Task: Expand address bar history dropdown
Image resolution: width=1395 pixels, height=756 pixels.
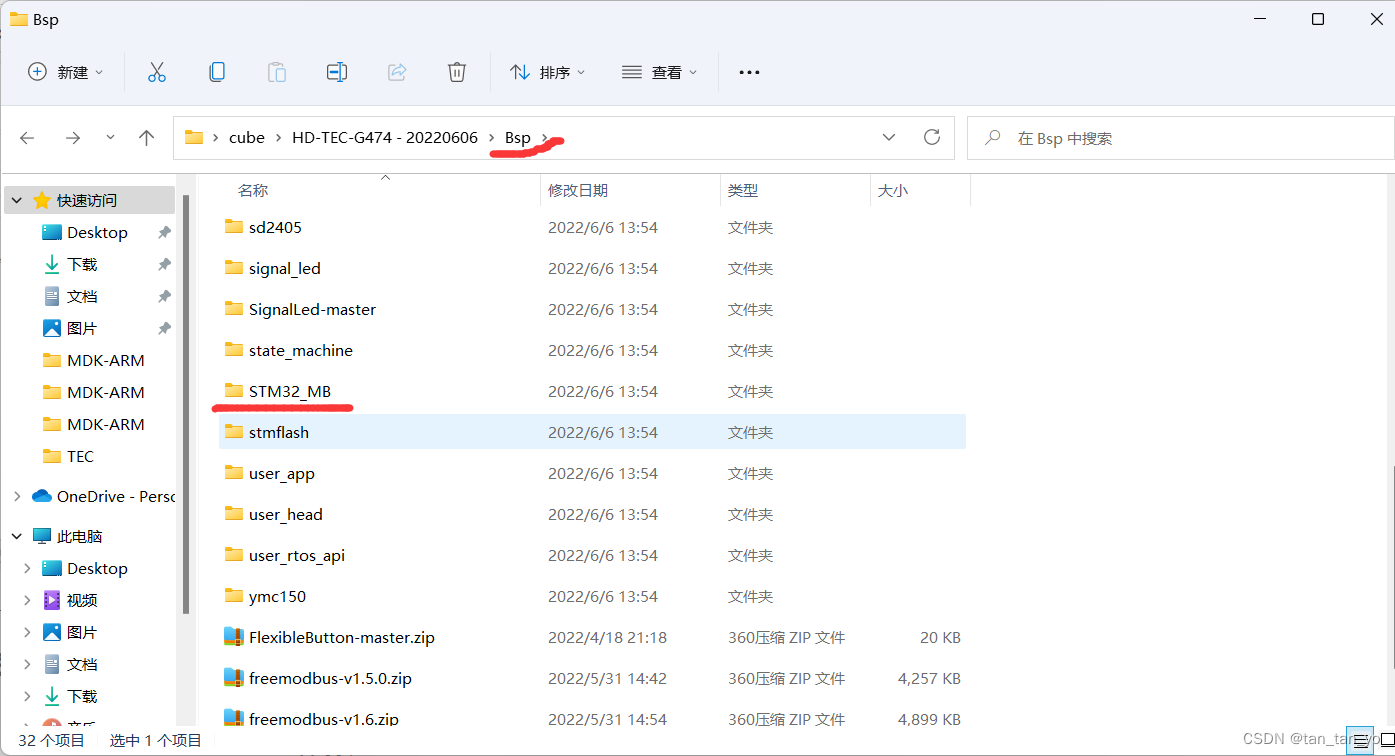Action: (x=889, y=138)
